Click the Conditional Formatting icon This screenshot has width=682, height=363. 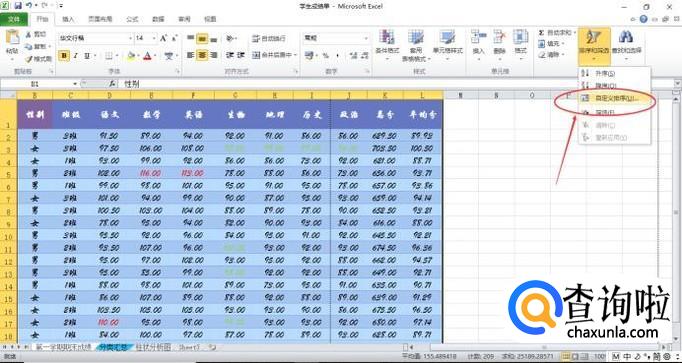387,37
